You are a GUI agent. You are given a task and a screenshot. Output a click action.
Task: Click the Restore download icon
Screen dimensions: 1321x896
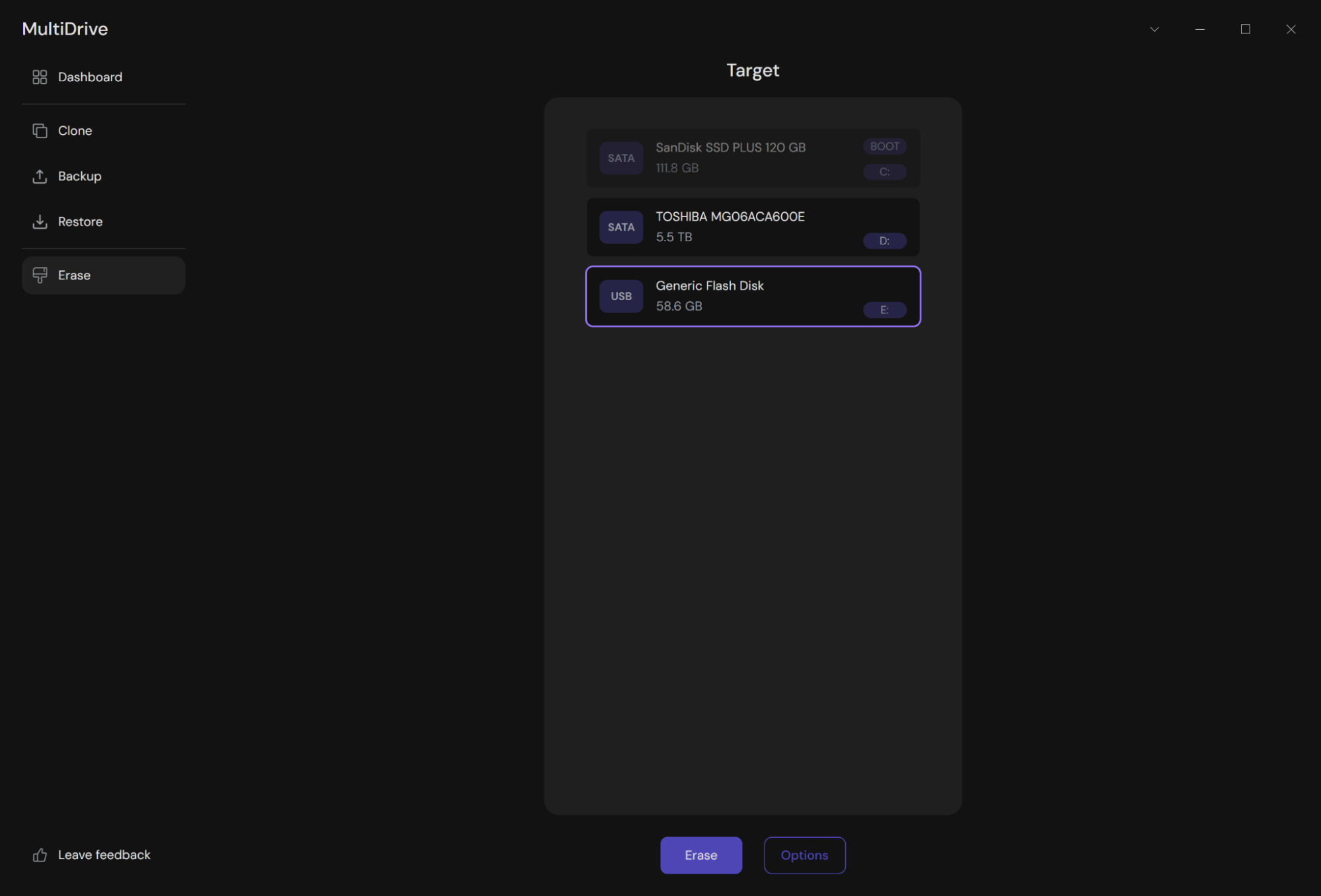coord(40,222)
